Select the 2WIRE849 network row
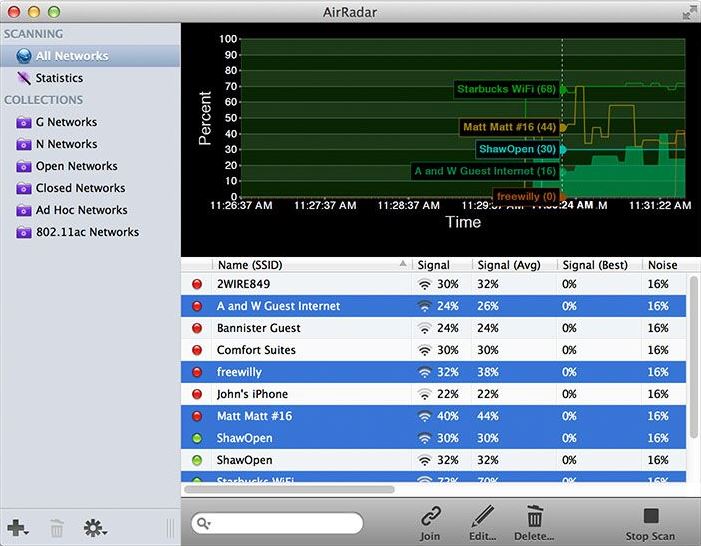This screenshot has height=546, width=701. point(433,284)
